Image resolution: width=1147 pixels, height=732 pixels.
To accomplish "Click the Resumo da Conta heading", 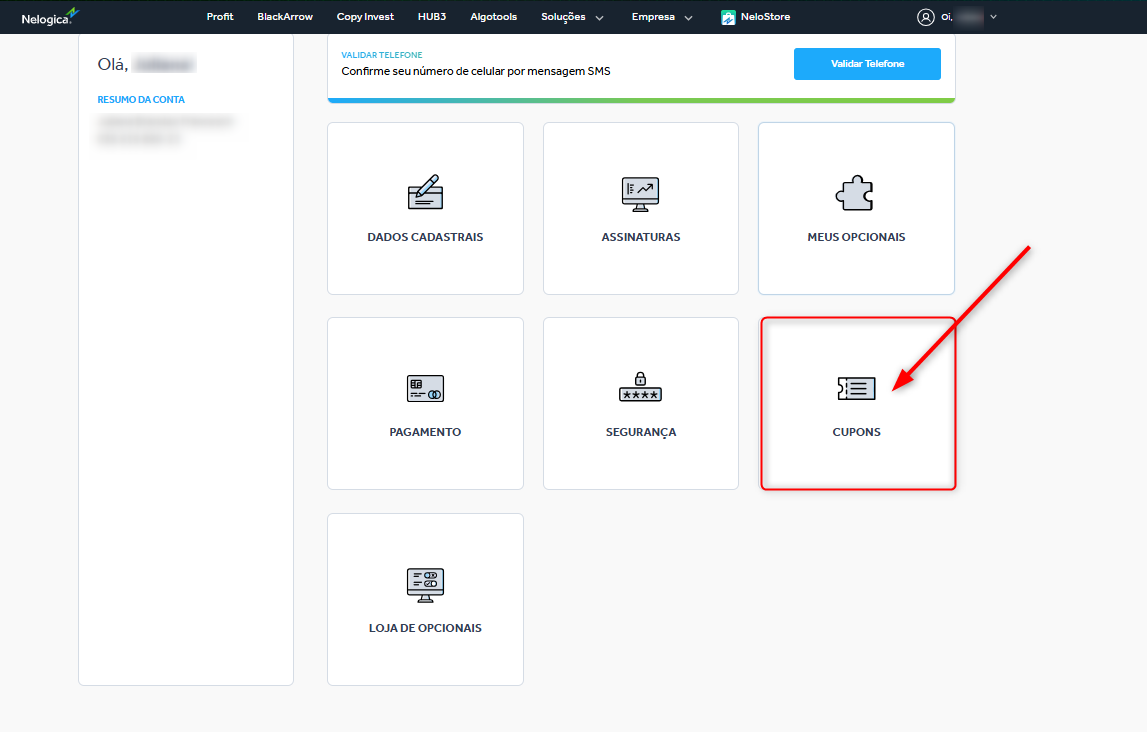I will (x=141, y=100).
